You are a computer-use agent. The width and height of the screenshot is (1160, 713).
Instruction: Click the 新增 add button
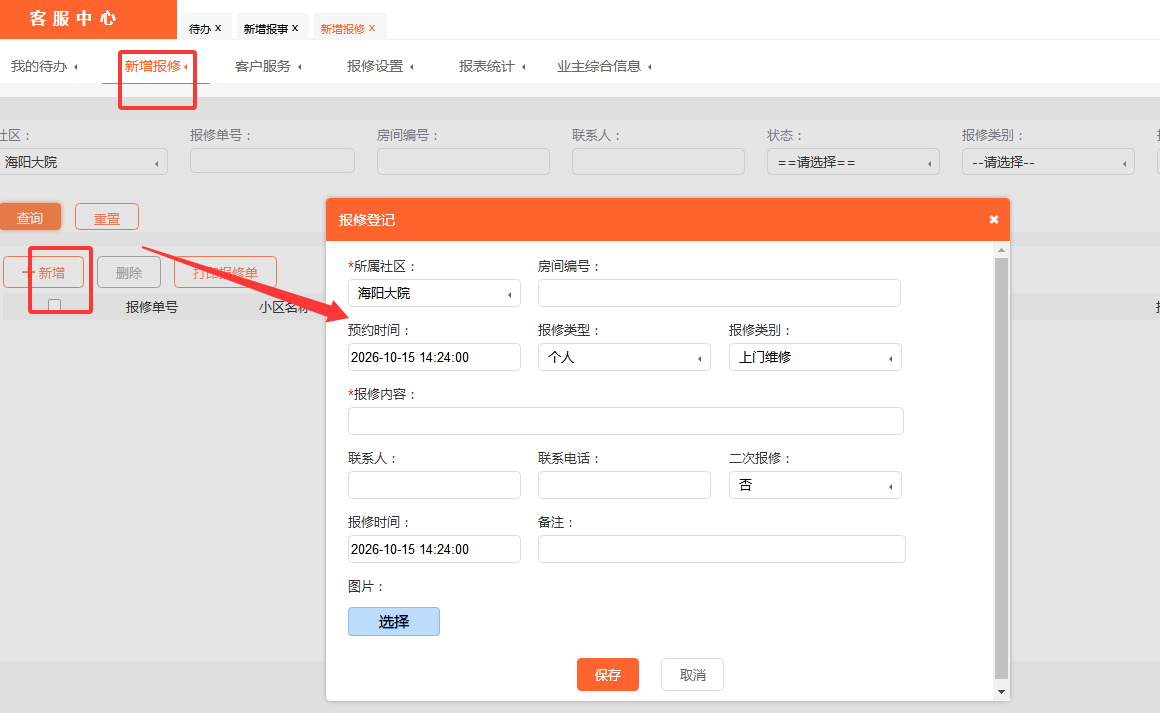point(44,272)
